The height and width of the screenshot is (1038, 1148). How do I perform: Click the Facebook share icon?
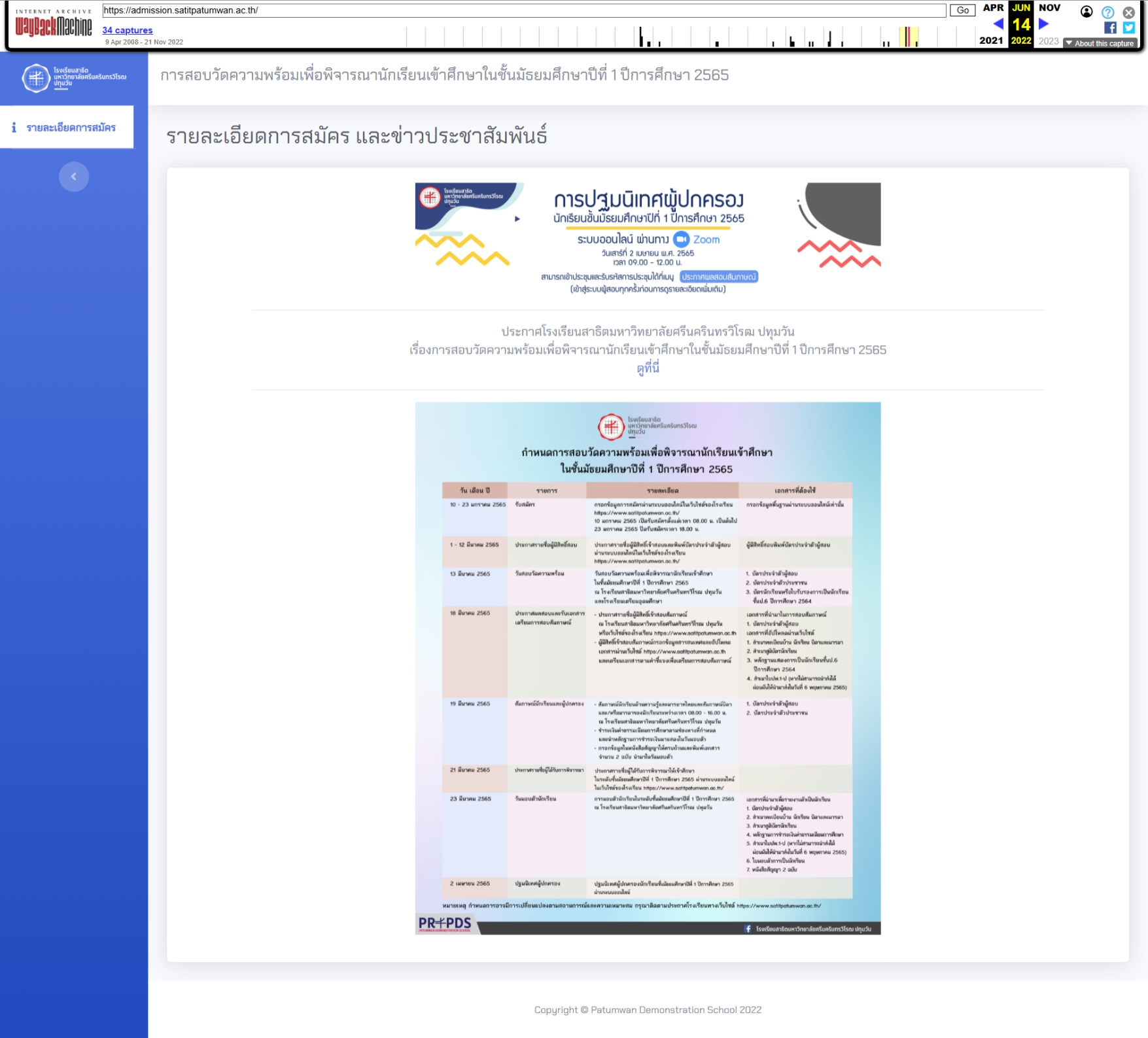1110,27
